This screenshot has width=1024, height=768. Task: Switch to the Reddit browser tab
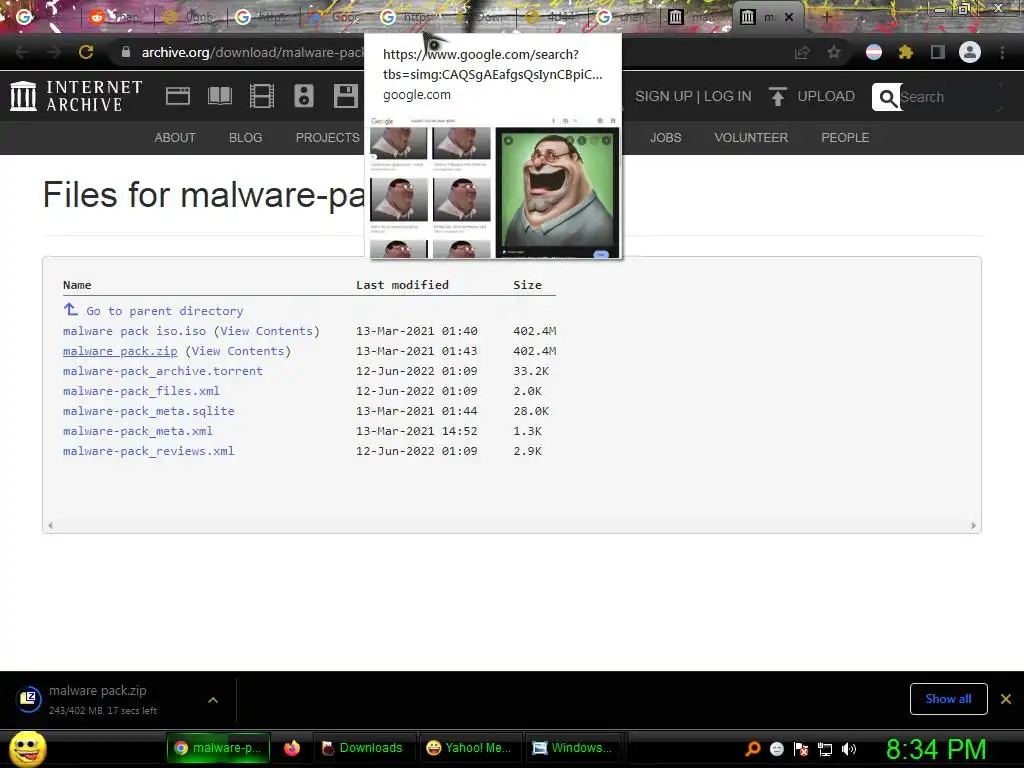[118, 17]
